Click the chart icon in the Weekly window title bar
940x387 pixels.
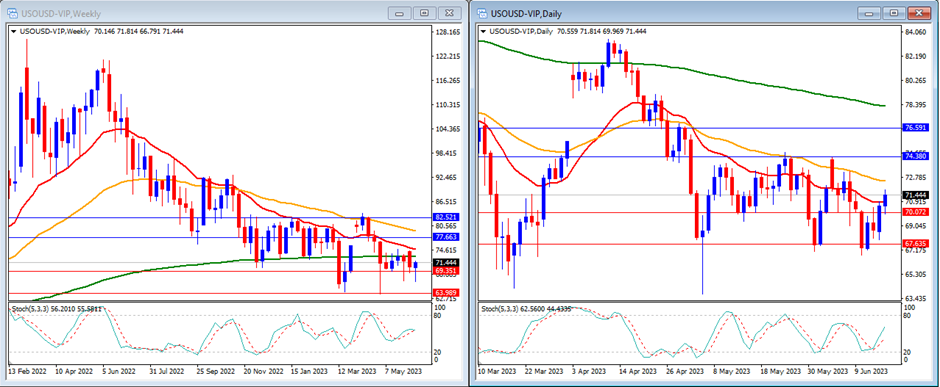(x=13, y=13)
